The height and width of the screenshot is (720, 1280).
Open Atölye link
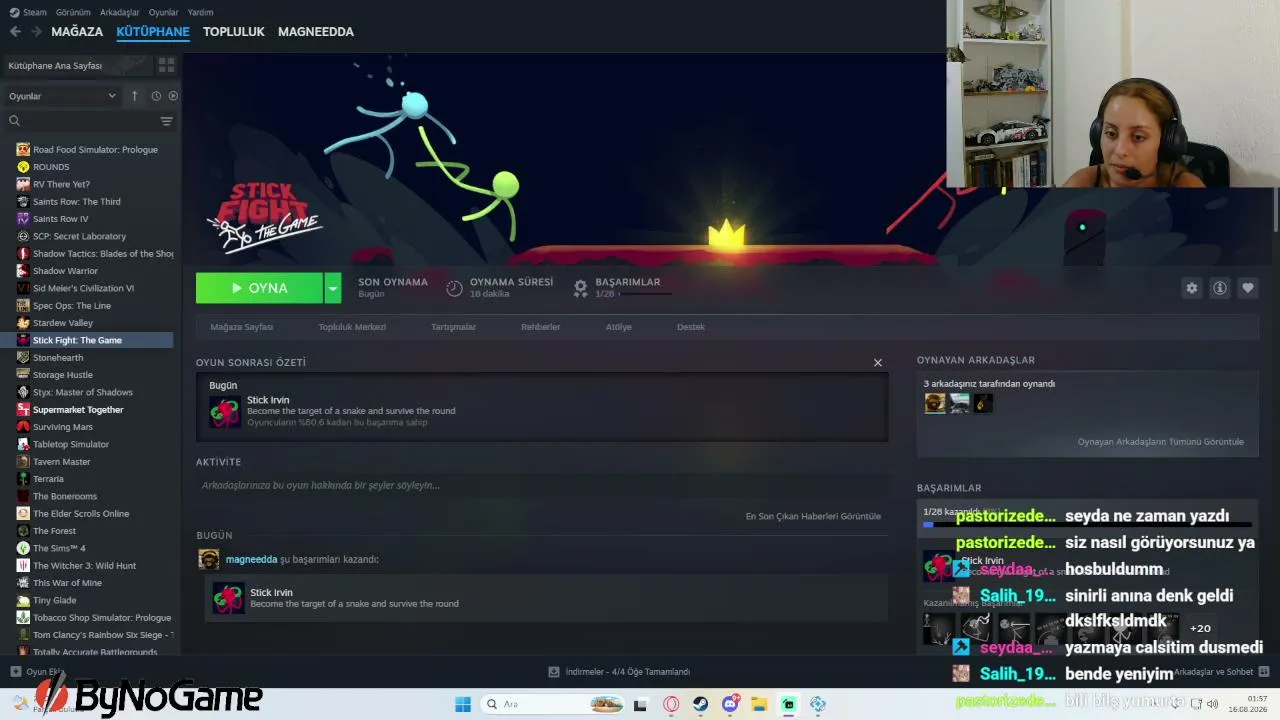(x=618, y=327)
